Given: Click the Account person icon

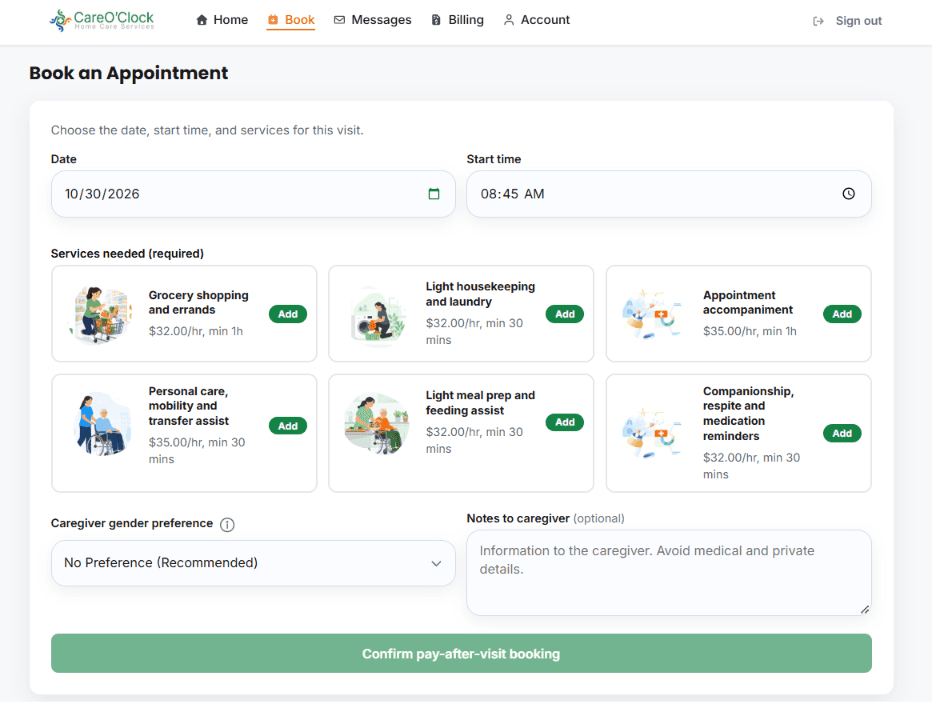Looking at the screenshot, I should click(x=509, y=20).
